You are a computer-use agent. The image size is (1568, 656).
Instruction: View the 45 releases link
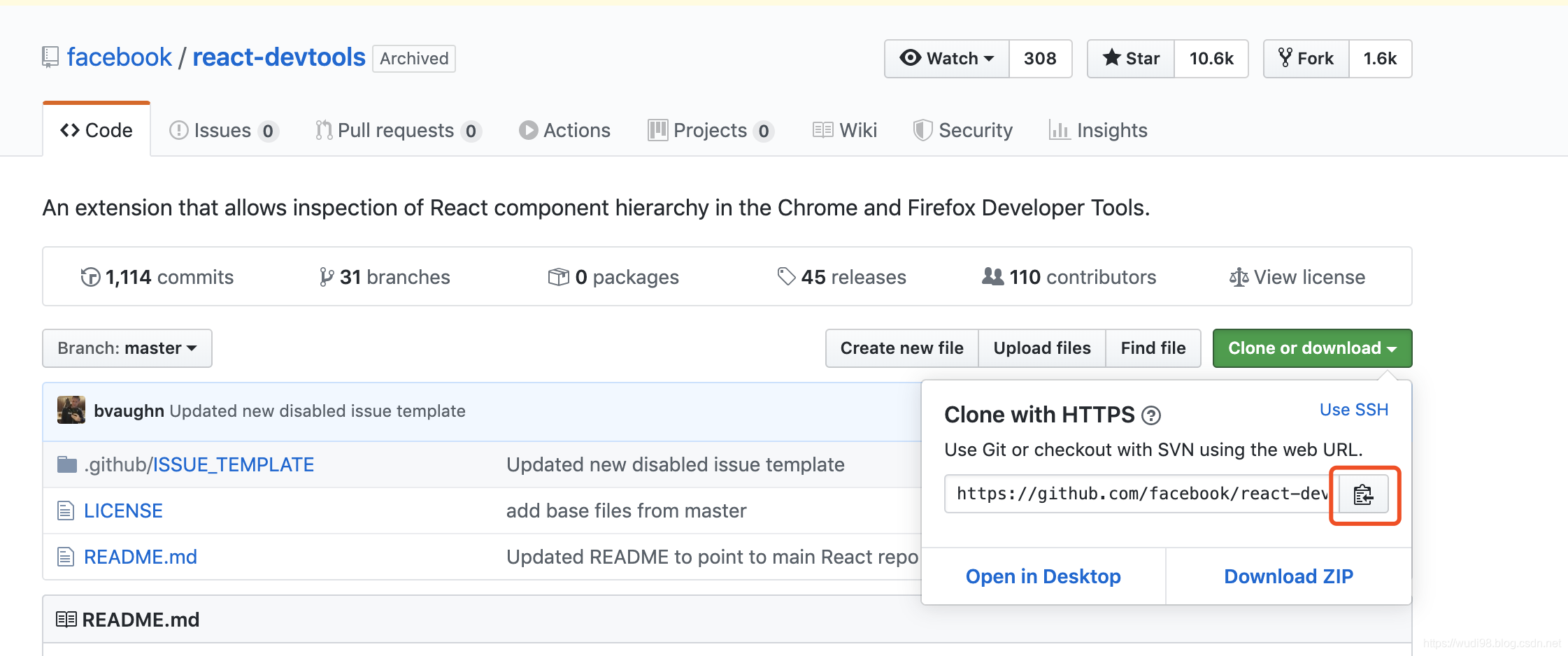coord(842,277)
